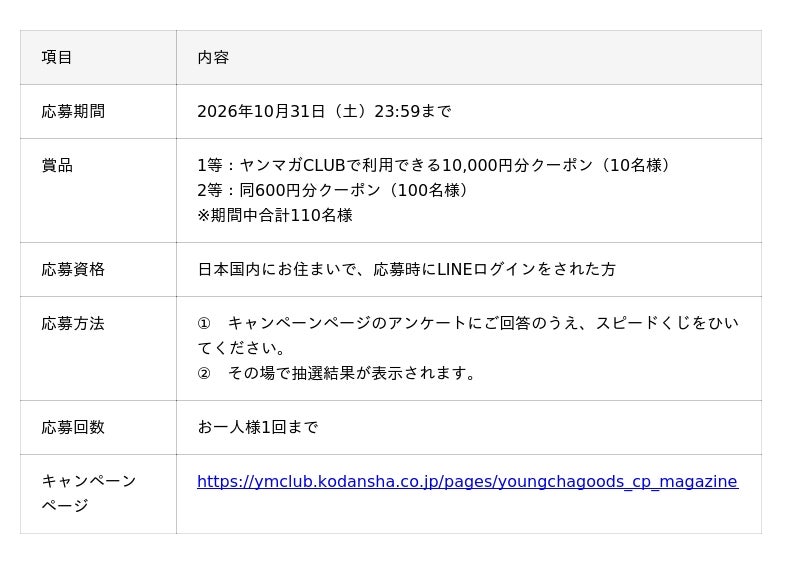Select the 応募期間 row label
The height and width of the screenshot is (564, 800).
point(73,111)
